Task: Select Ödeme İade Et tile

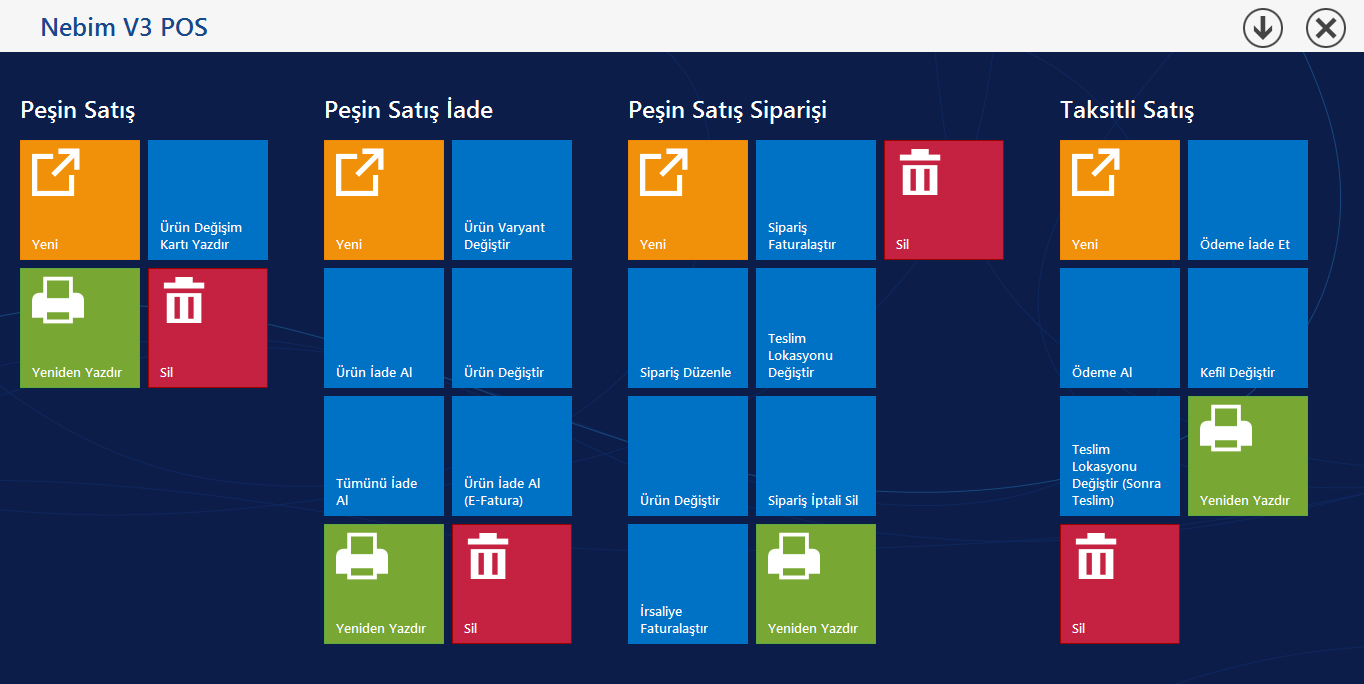Action: 1248,200
